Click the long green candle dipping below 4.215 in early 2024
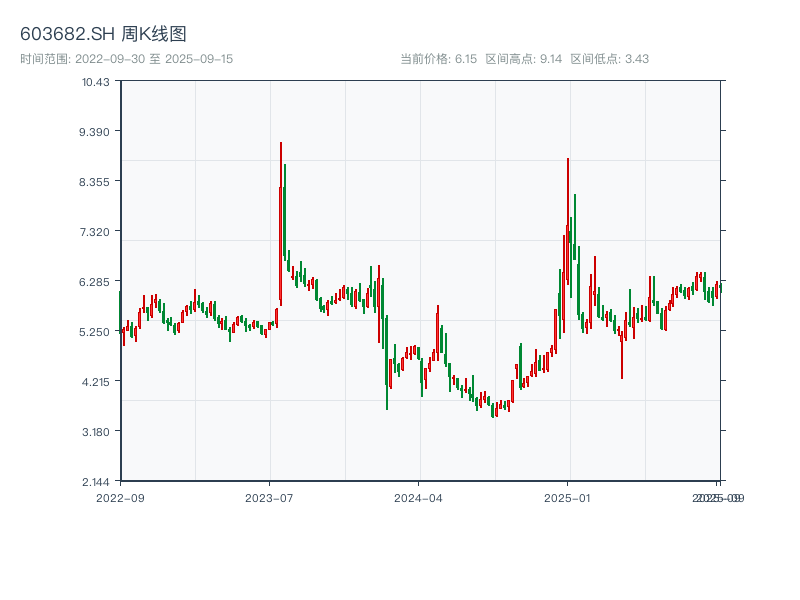This screenshot has width=800, height=600. coord(387,362)
